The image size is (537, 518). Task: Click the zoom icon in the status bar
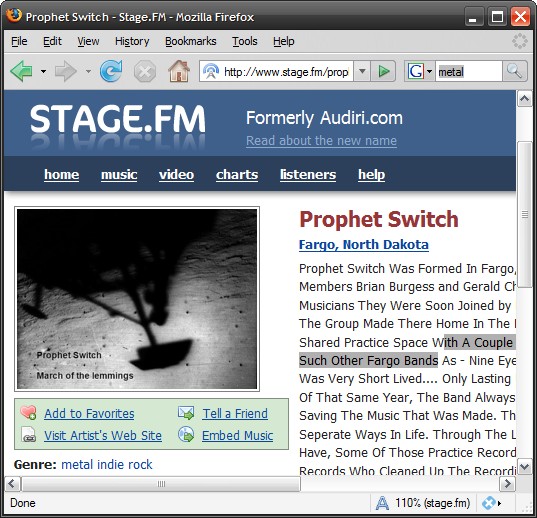click(382, 503)
